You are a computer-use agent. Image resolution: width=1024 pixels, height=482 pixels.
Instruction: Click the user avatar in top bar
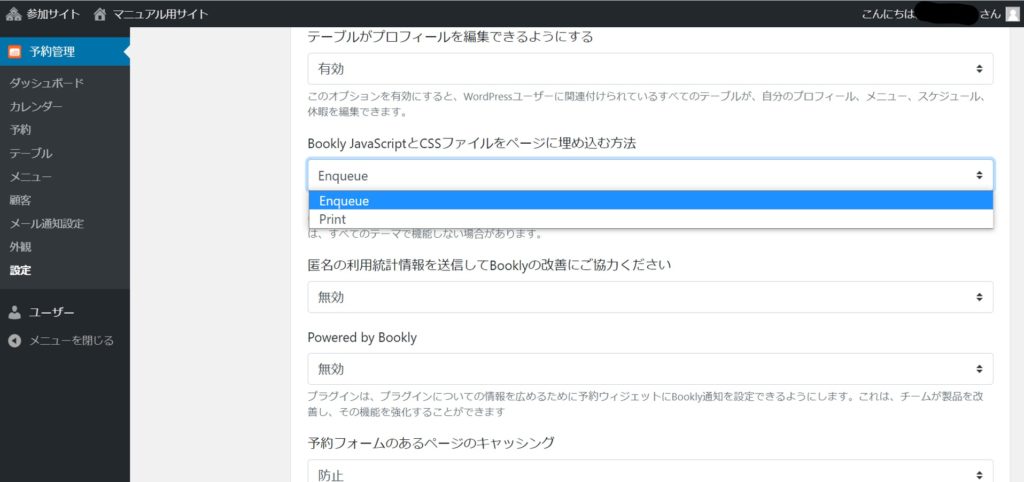tap(1012, 14)
